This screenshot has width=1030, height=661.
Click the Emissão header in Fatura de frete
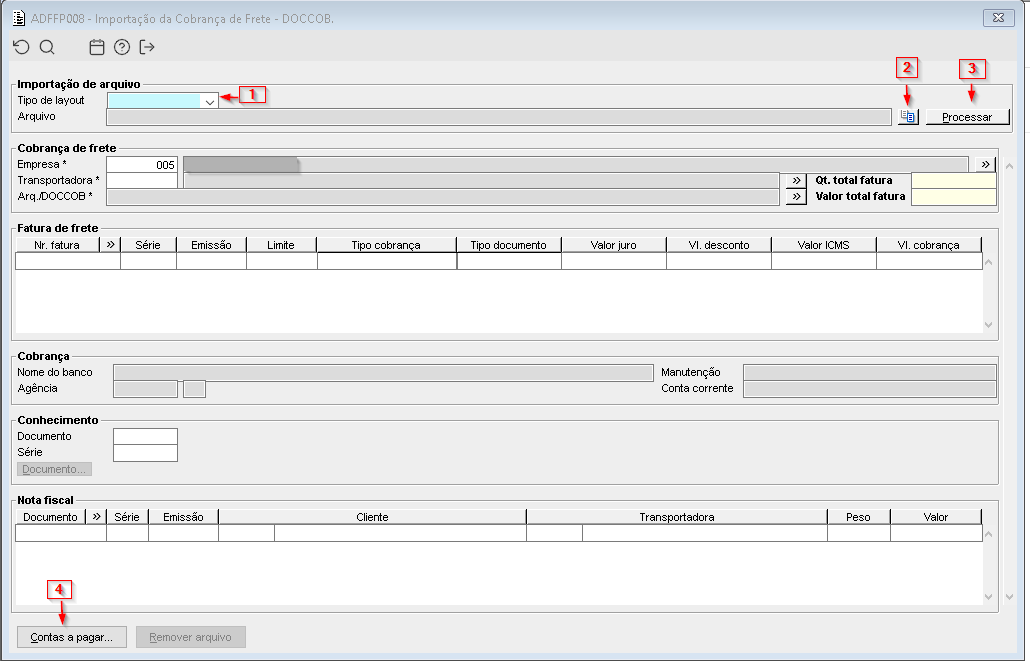click(212, 245)
